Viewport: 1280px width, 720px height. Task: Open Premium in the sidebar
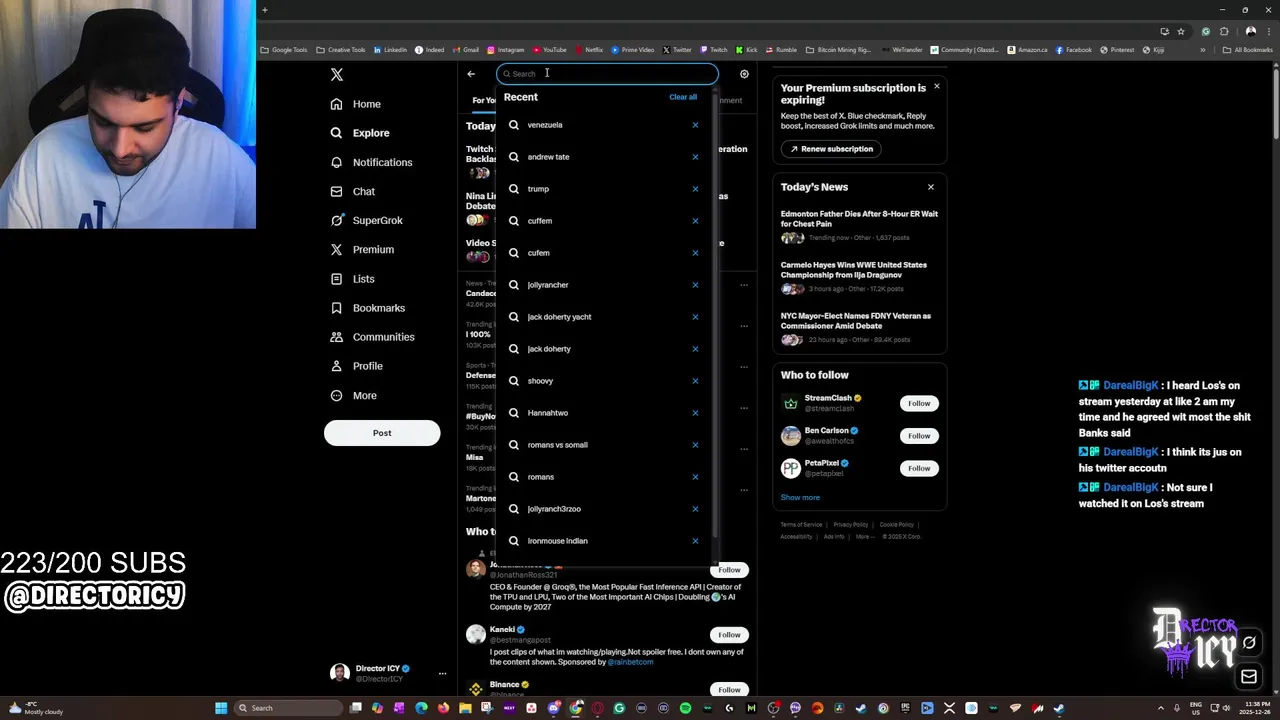(x=362, y=249)
